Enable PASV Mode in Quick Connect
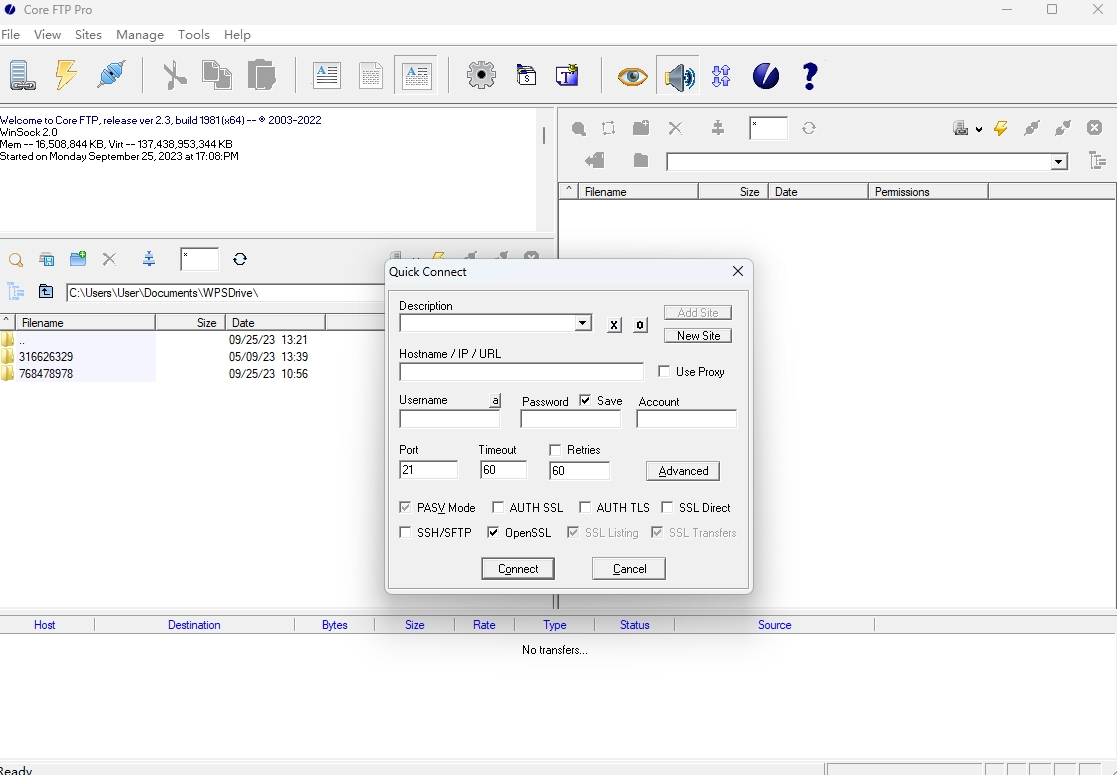 [405, 507]
